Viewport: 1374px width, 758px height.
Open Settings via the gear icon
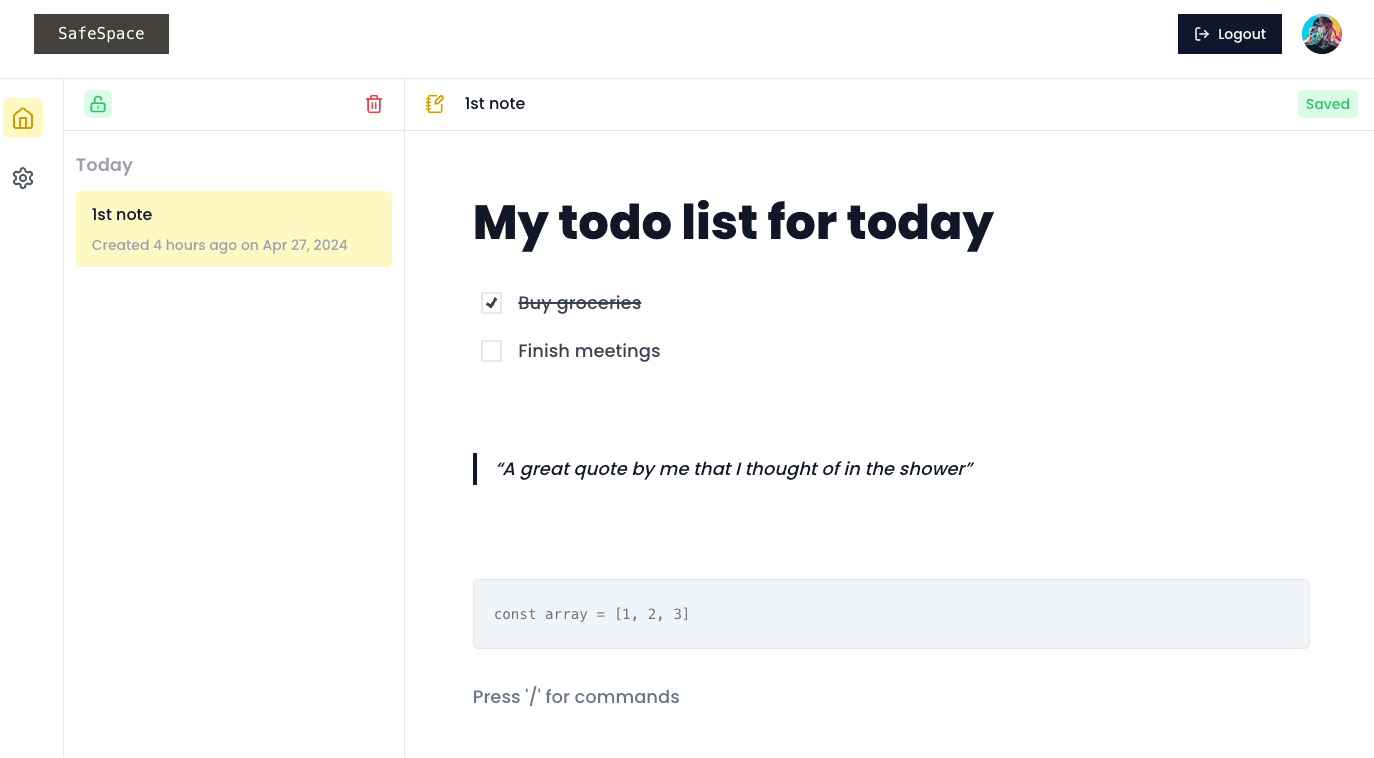[23, 178]
